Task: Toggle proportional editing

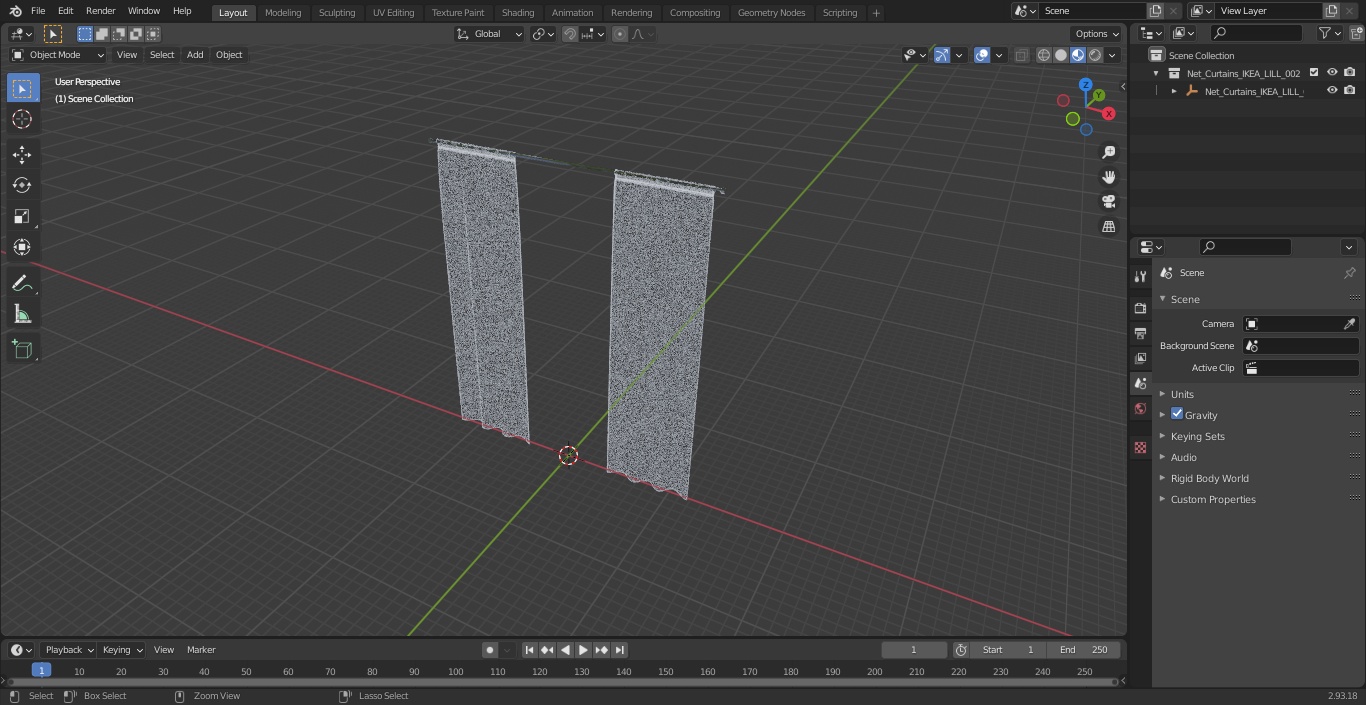Action: click(x=620, y=34)
